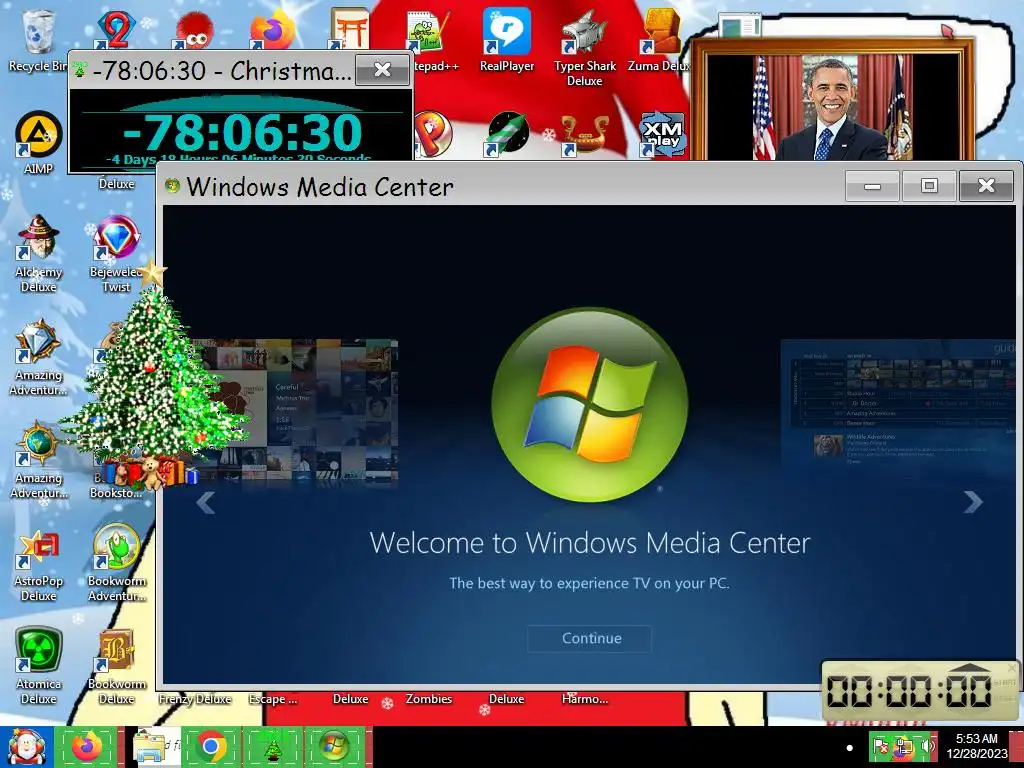Launch XMPlay from the desktop
This screenshot has height=768, width=1024.
coord(661,134)
